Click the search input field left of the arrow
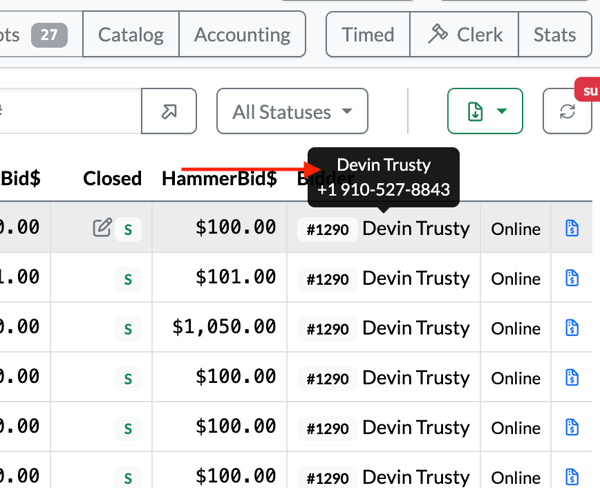600x488 pixels. click(x=71, y=111)
